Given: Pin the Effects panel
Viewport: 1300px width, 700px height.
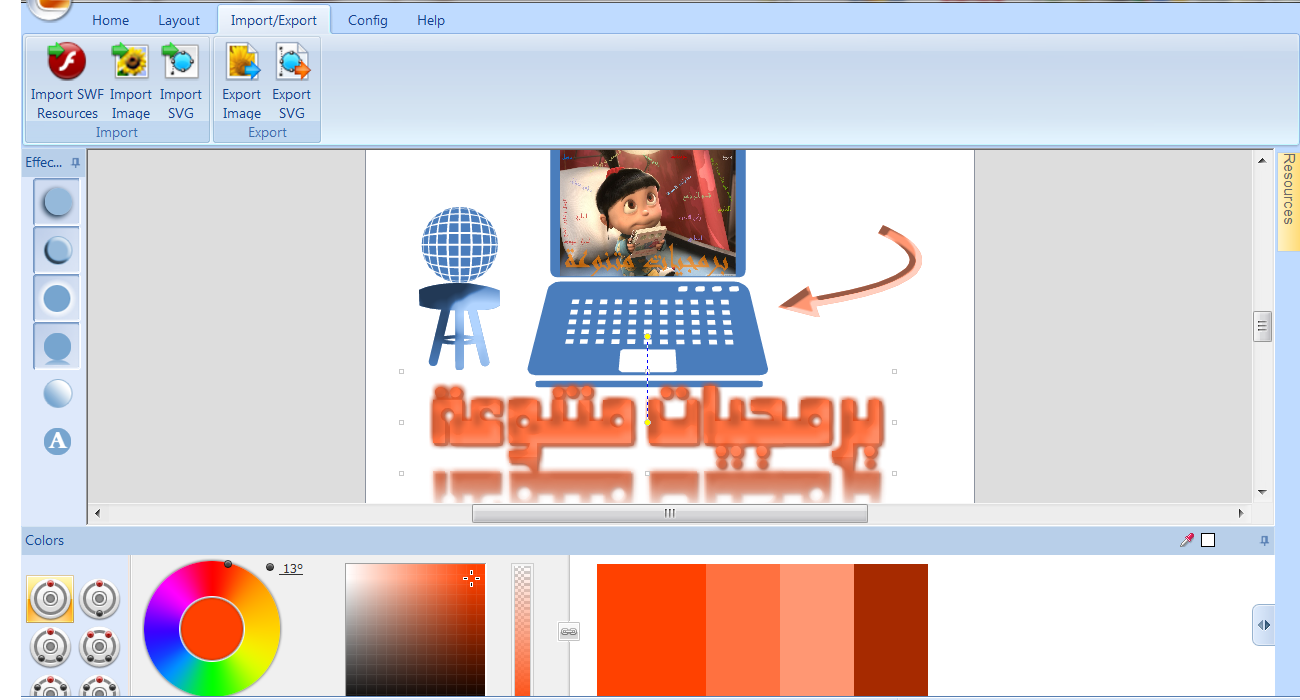Looking at the screenshot, I should point(76,162).
